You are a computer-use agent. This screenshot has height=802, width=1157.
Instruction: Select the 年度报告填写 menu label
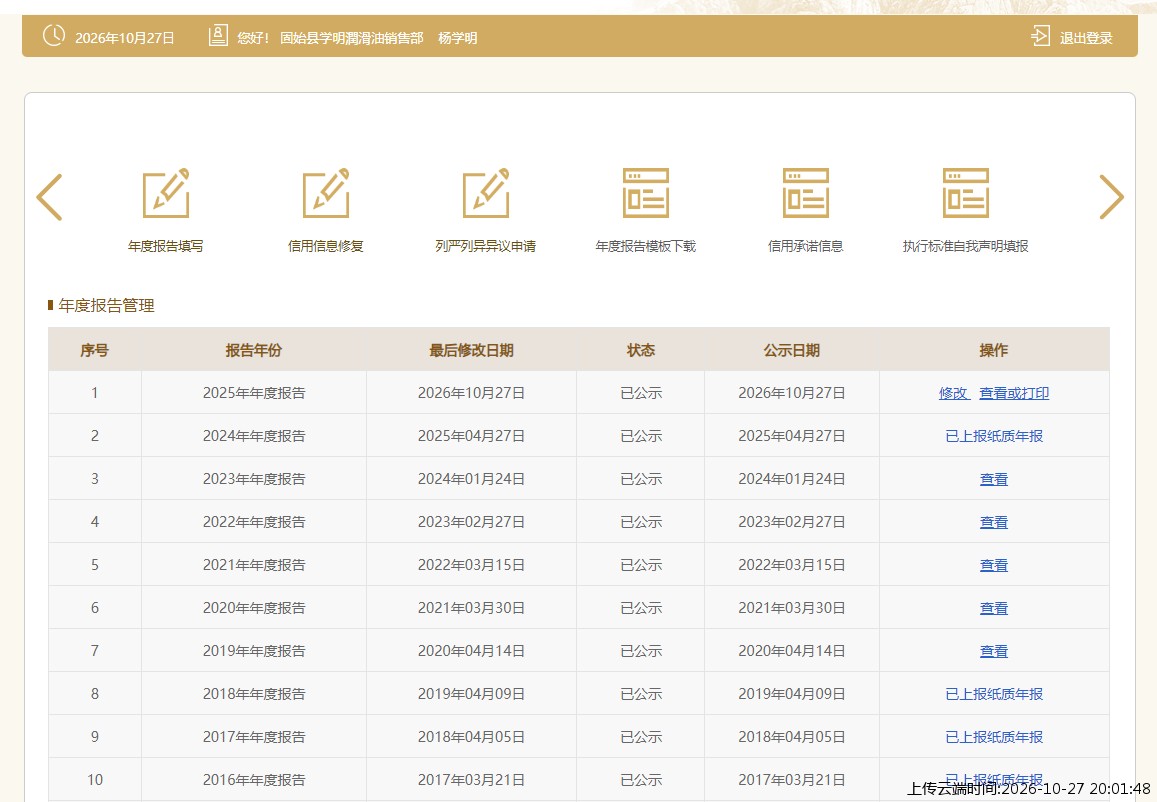pos(165,246)
